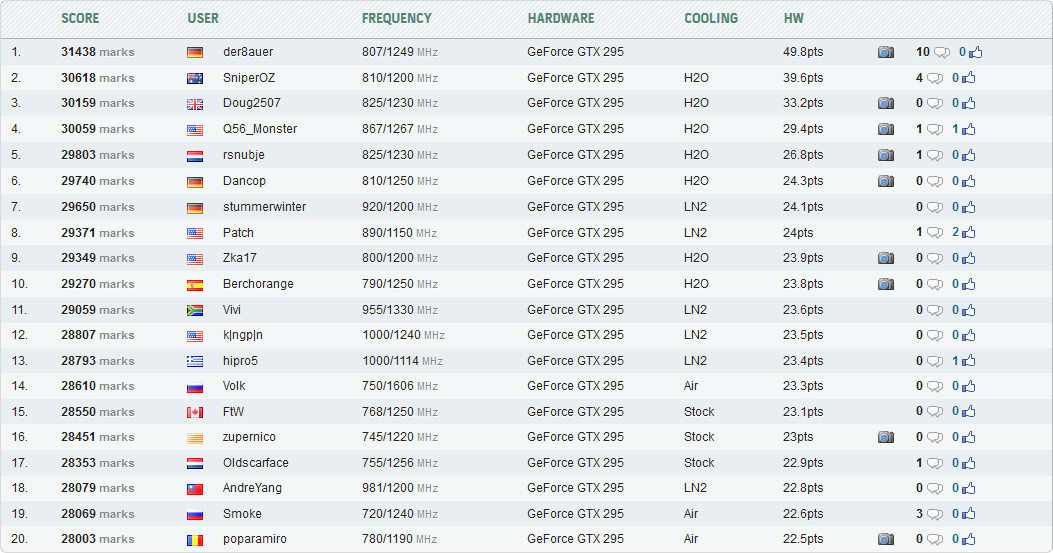The image size is (1053, 553).
Task: Open GeForce GTX 295 link on Vivi's row
Action: coord(575,310)
